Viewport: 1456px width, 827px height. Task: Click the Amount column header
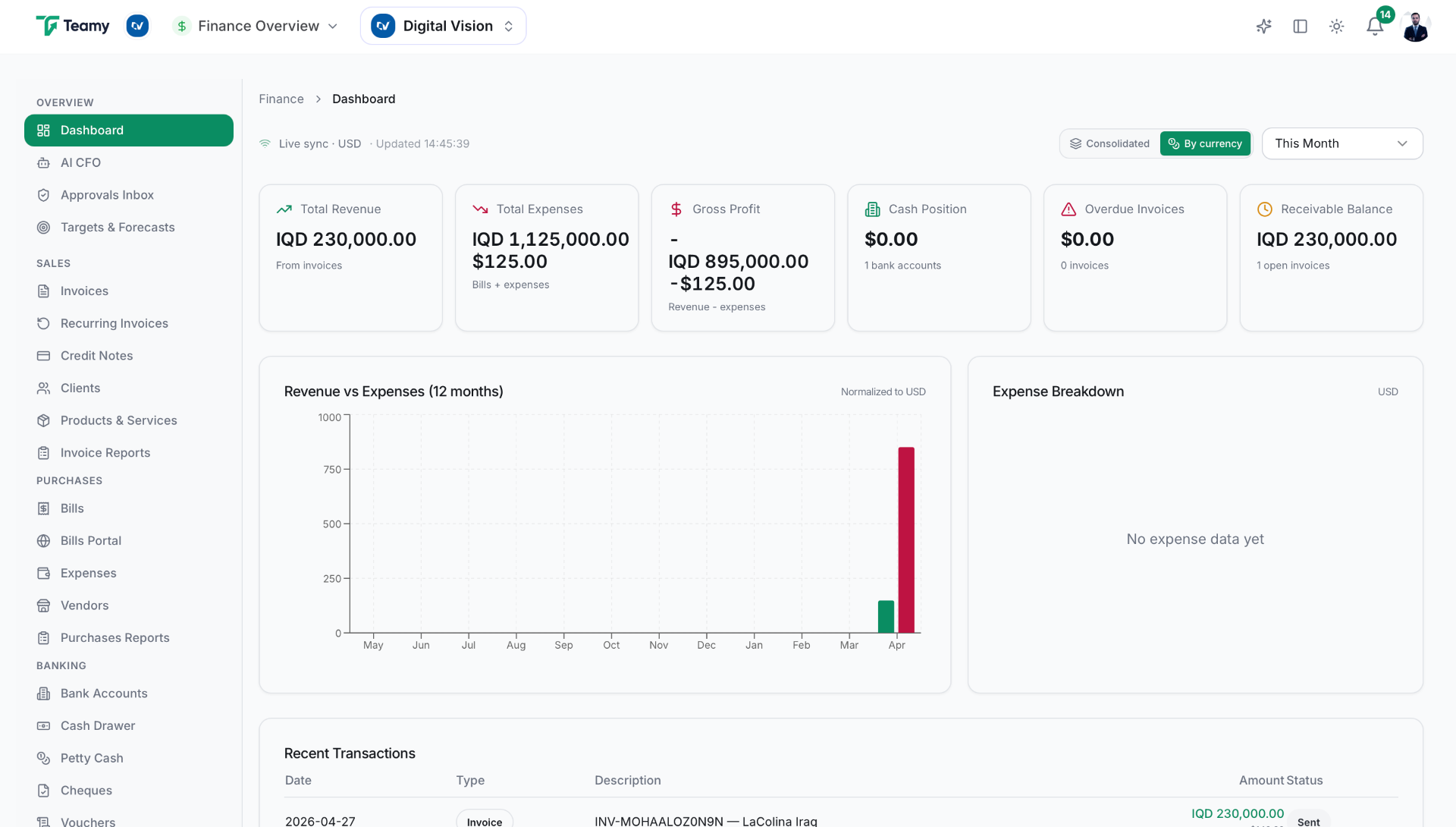[1261, 780]
